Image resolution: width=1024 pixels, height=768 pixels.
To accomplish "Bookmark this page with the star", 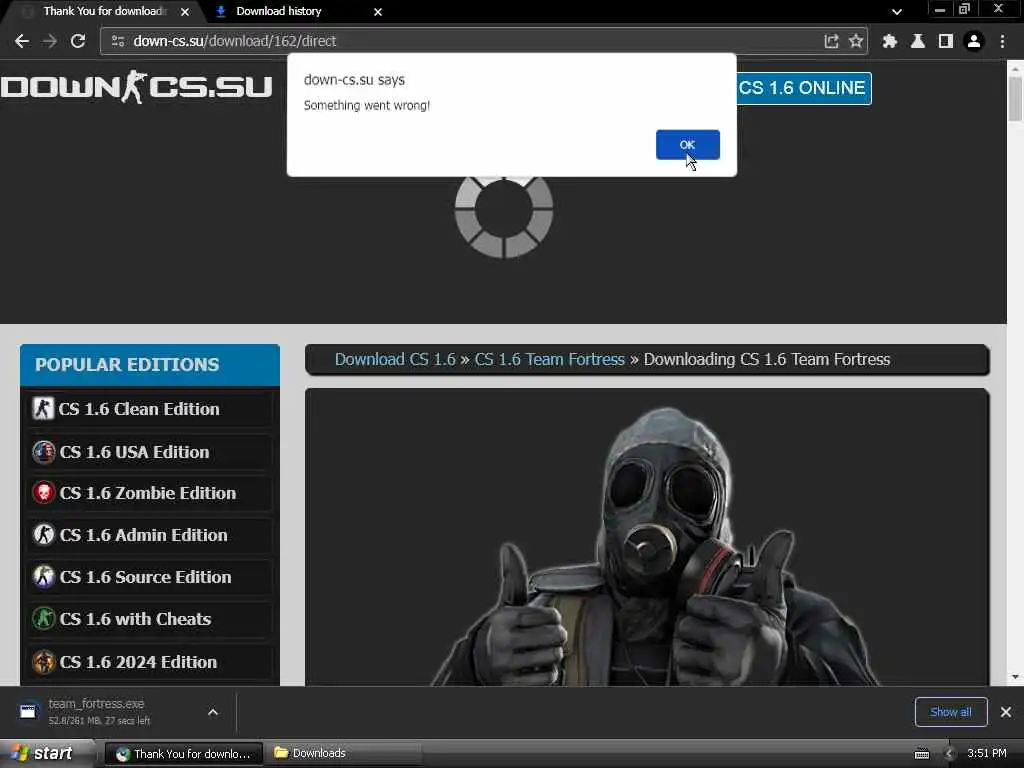I will (856, 41).
